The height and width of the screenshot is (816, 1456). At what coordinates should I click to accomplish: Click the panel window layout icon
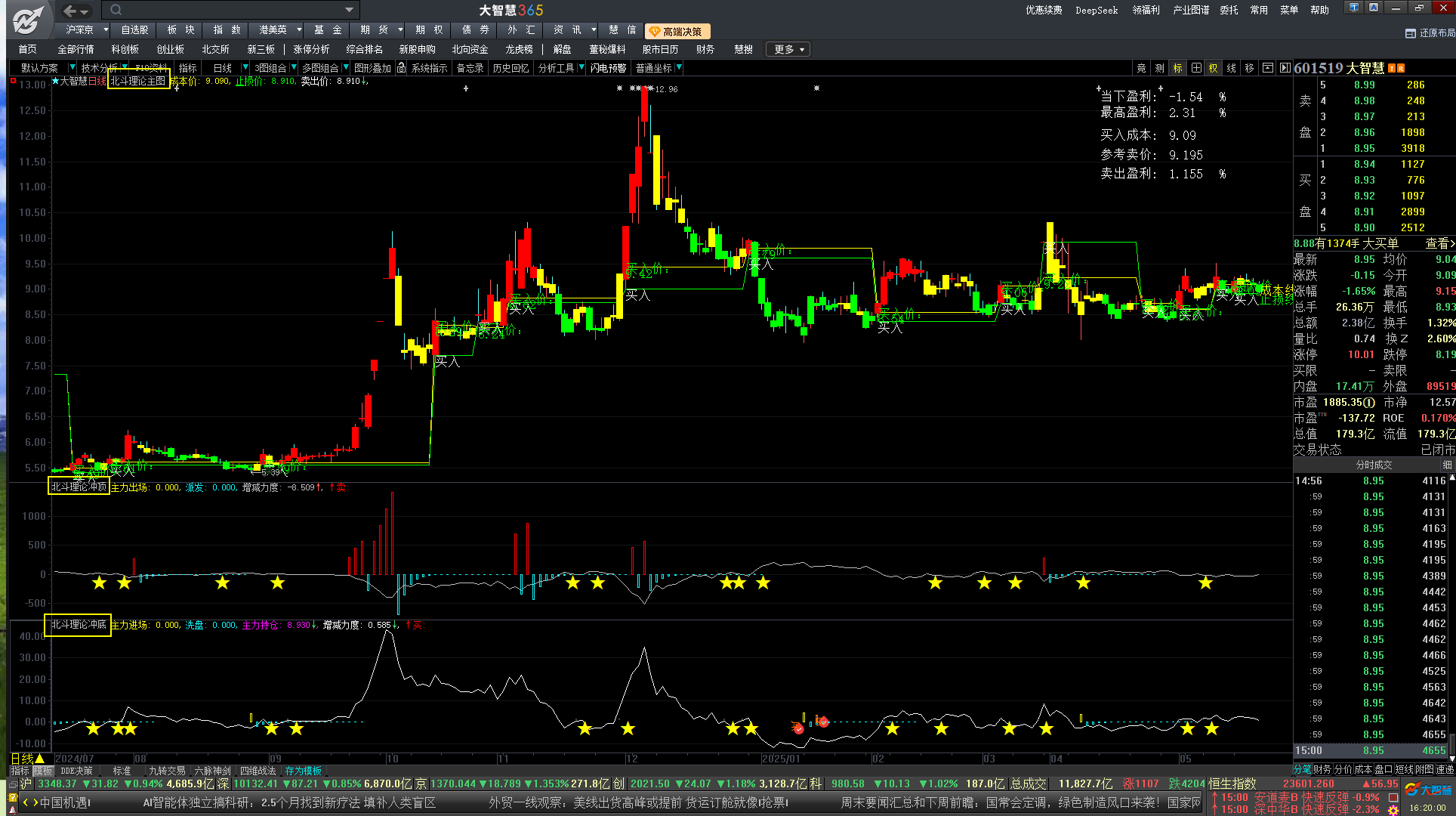point(1268,68)
